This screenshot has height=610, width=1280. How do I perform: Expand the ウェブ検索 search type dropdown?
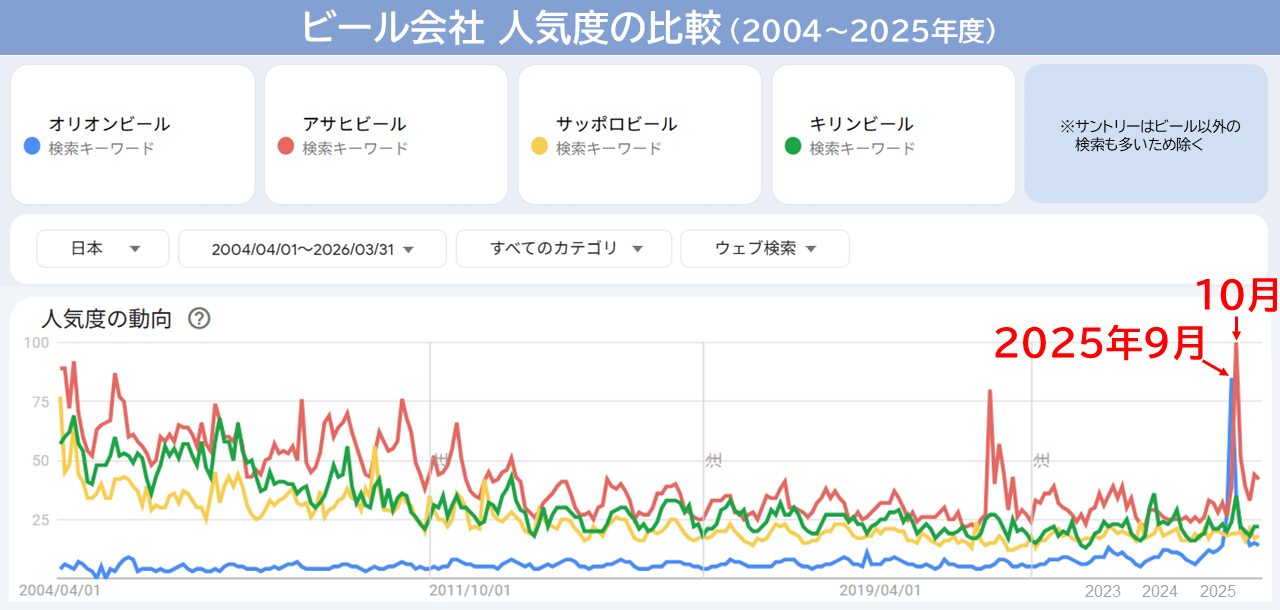click(765, 249)
